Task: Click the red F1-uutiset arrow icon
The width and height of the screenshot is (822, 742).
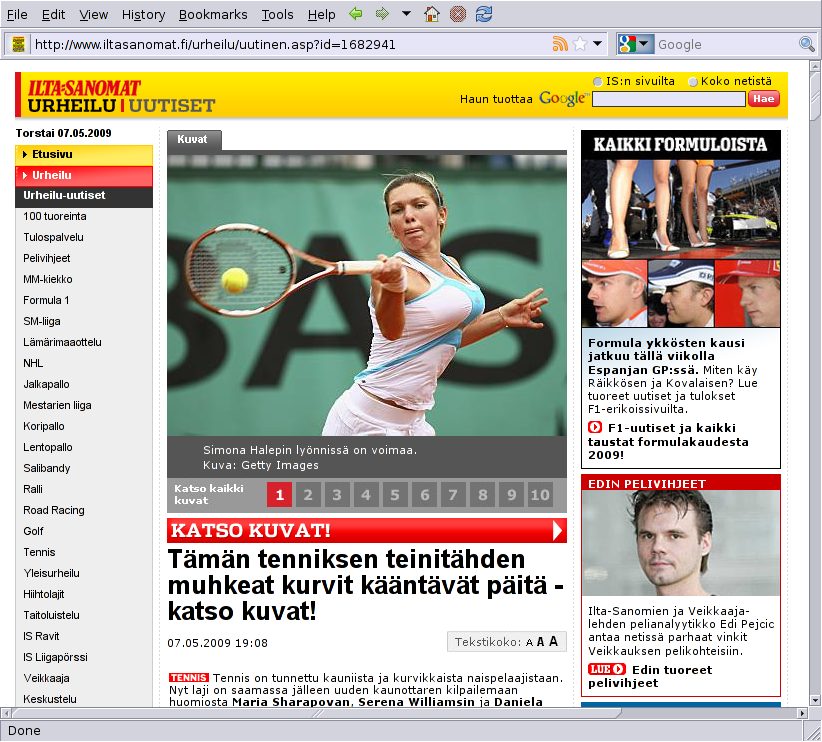Action: (x=594, y=427)
